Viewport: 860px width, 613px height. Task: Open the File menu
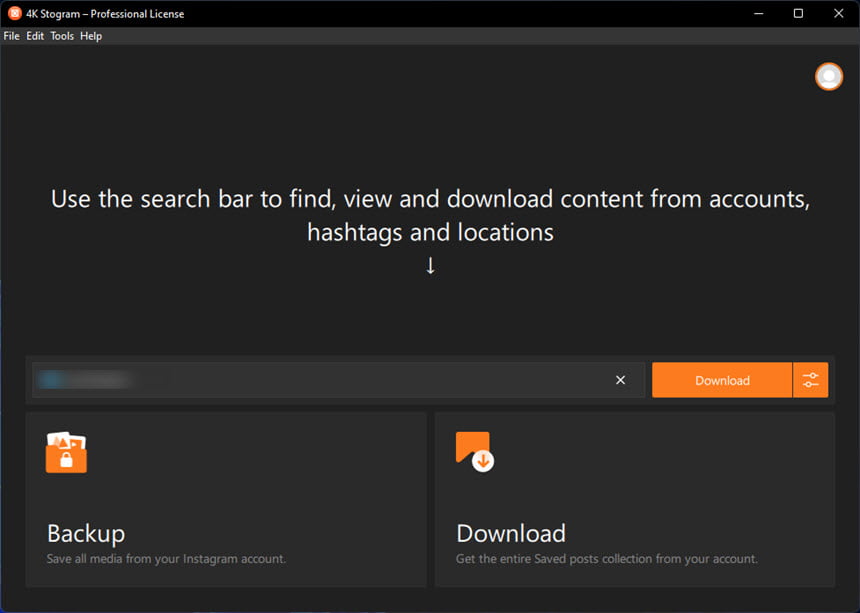(12, 36)
